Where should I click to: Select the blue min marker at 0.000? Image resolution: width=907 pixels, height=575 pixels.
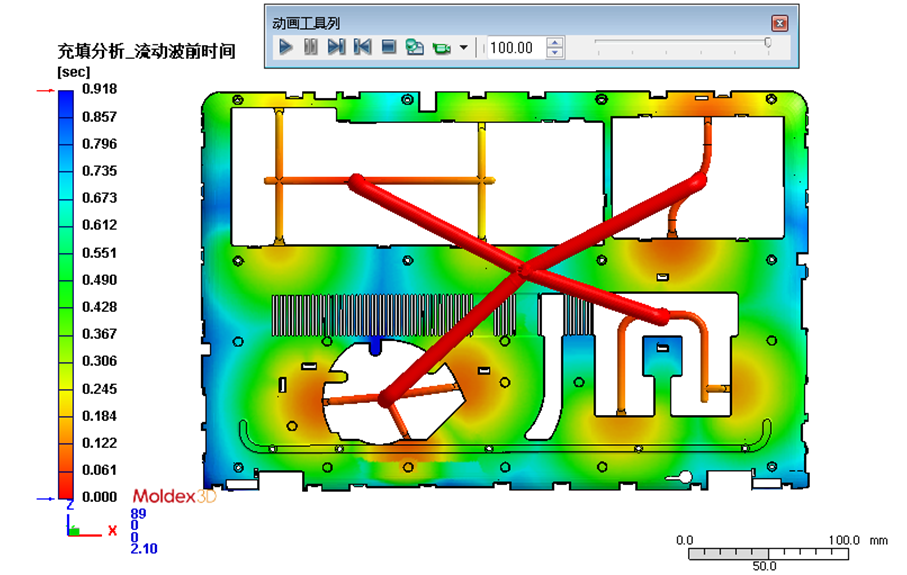(45, 497)
